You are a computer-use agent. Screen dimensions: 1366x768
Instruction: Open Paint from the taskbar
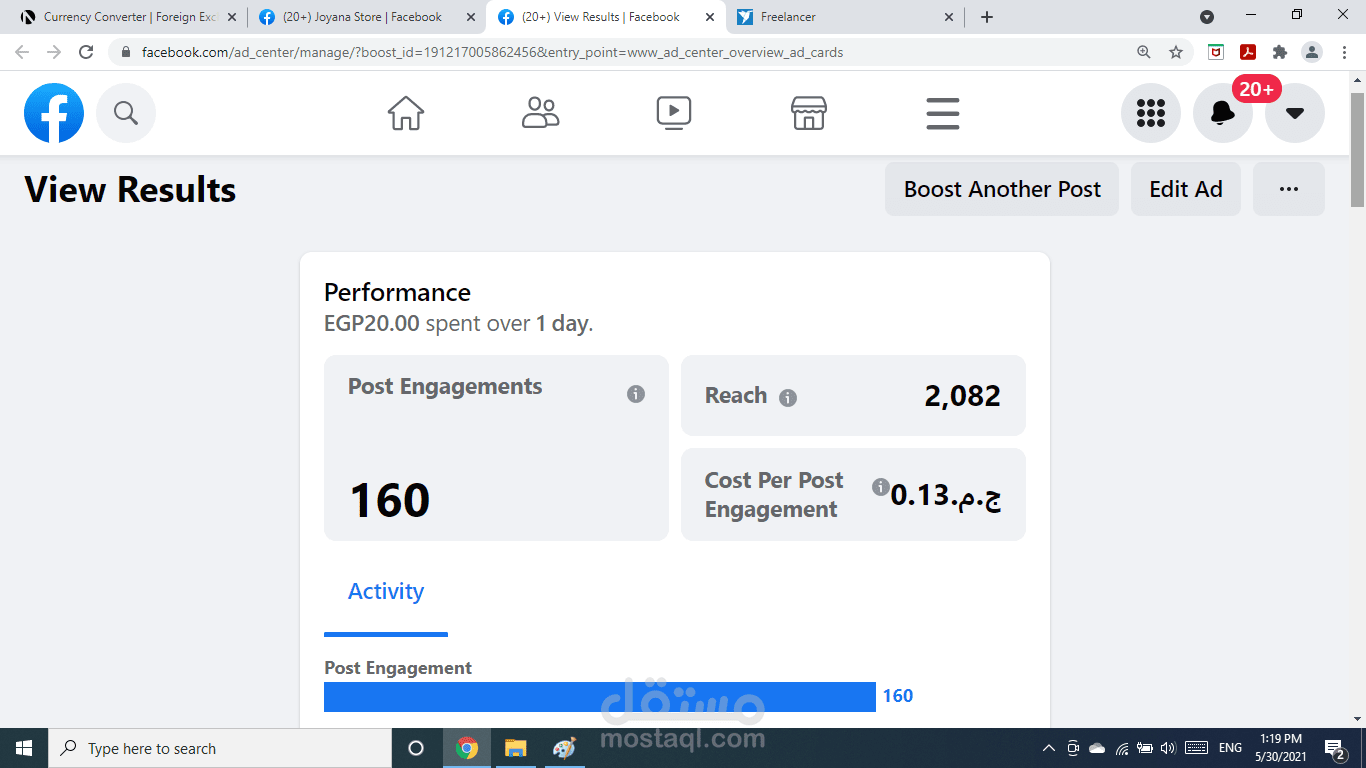click(x=564, y=748)
